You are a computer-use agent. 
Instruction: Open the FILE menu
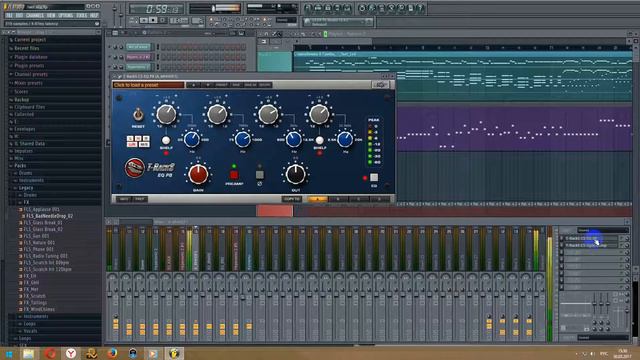pos(9,16)
